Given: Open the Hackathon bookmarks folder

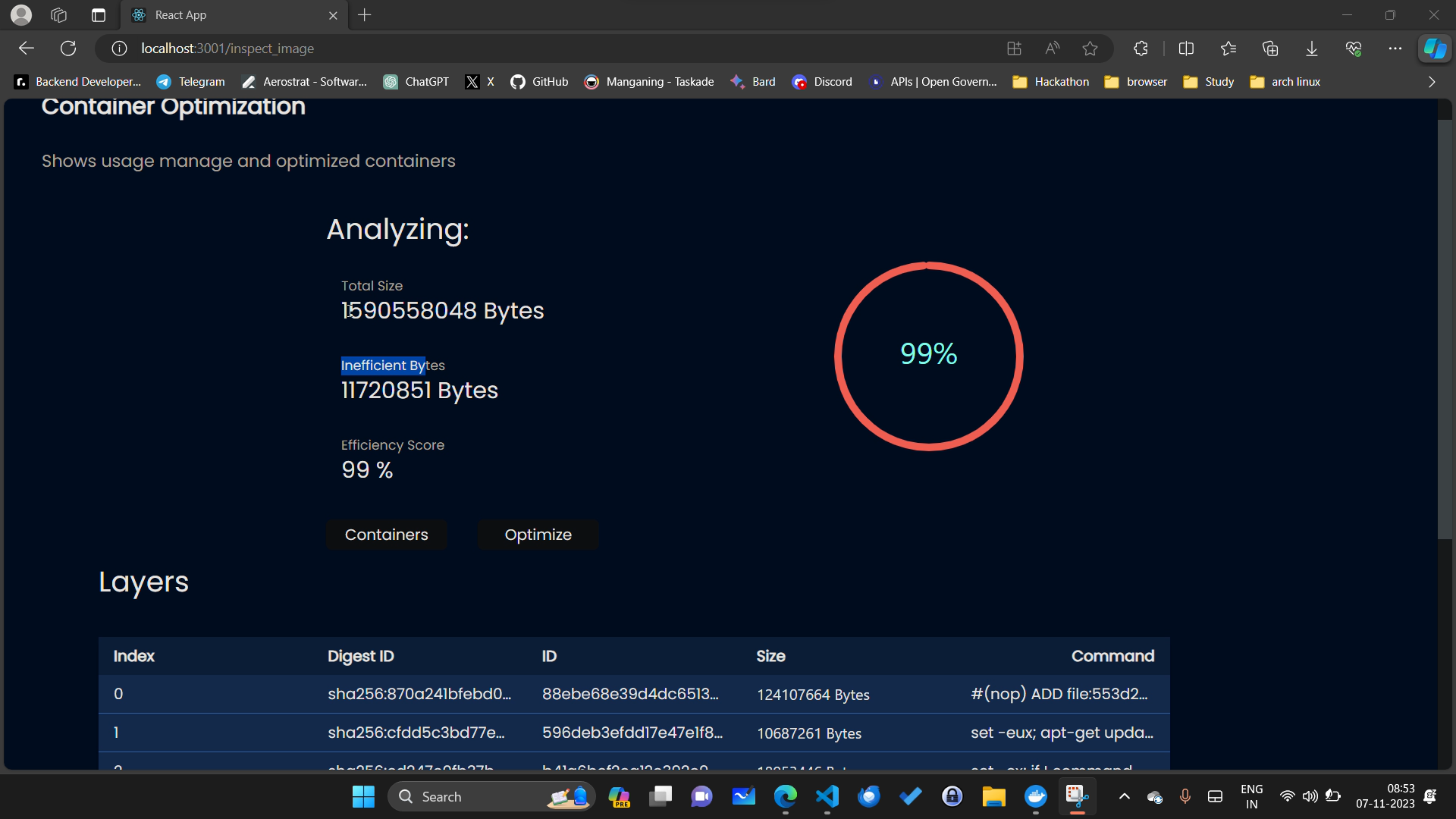Looking at the screenshot, I should 1051,82.
